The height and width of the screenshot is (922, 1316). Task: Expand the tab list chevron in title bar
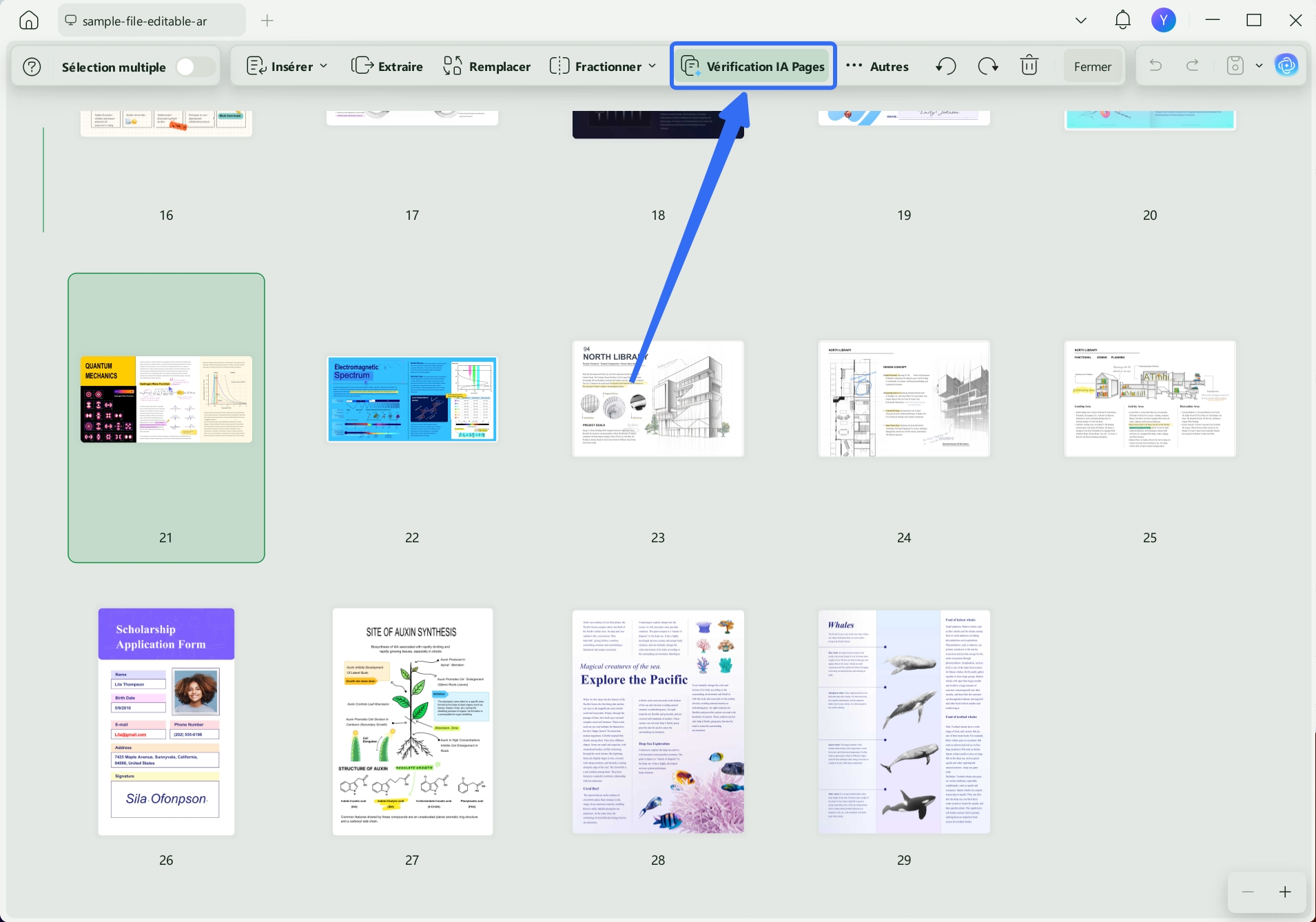pos(1080,21)
